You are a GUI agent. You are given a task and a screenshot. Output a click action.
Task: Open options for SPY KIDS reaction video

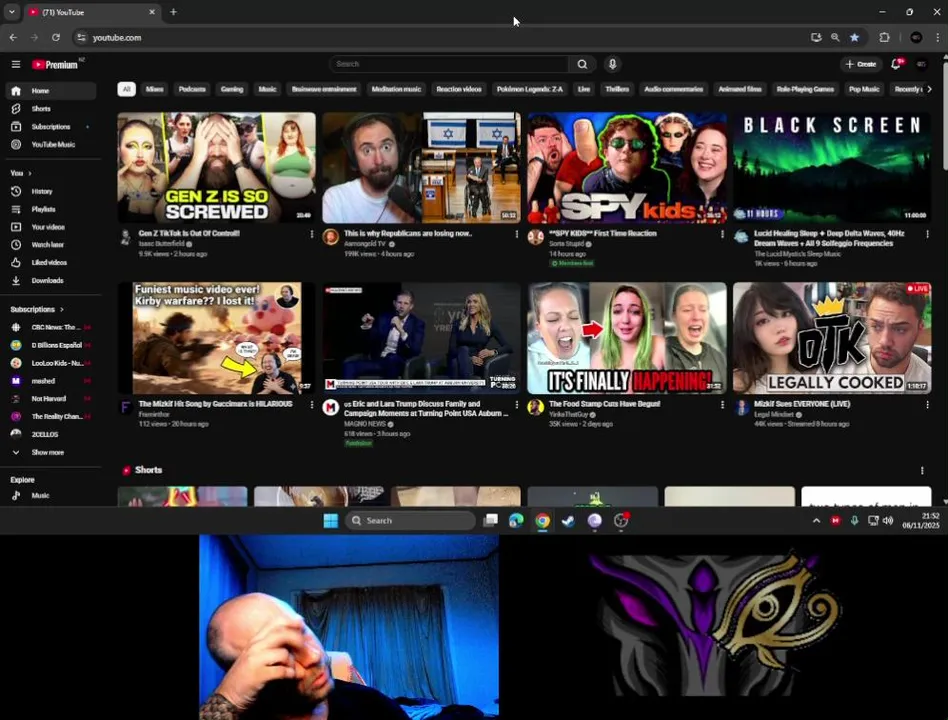pos(722,234)
